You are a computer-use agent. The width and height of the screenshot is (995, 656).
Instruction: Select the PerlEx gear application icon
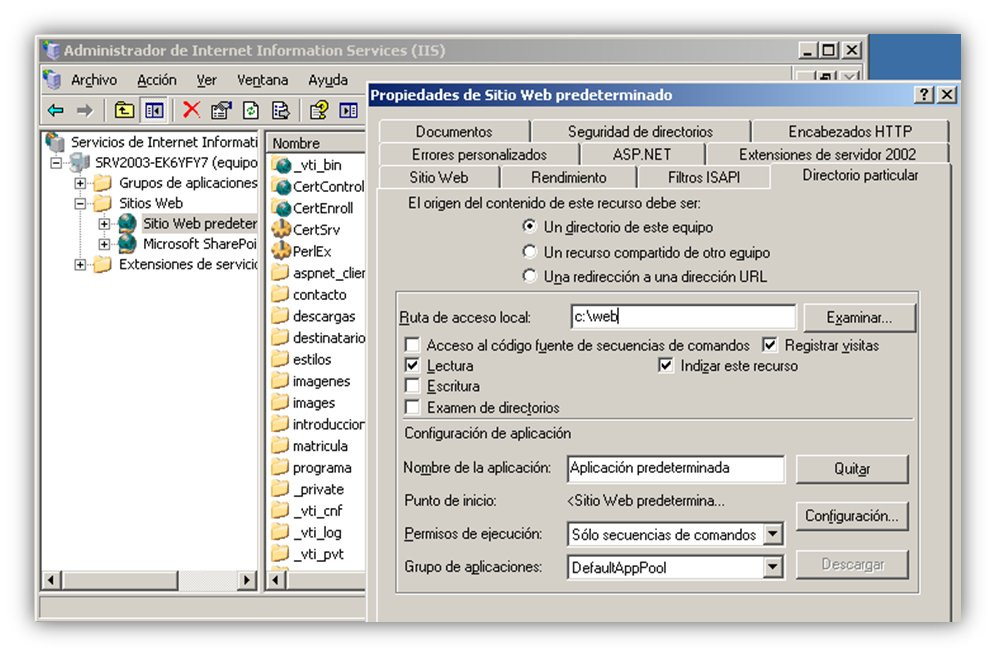pos(281,251)
